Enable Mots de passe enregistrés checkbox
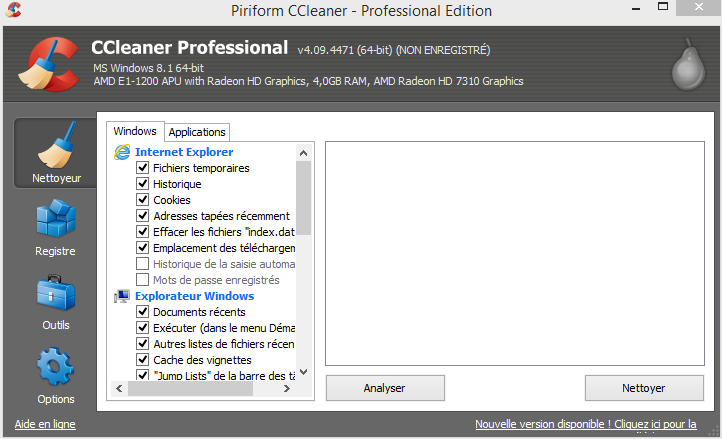 142,280
